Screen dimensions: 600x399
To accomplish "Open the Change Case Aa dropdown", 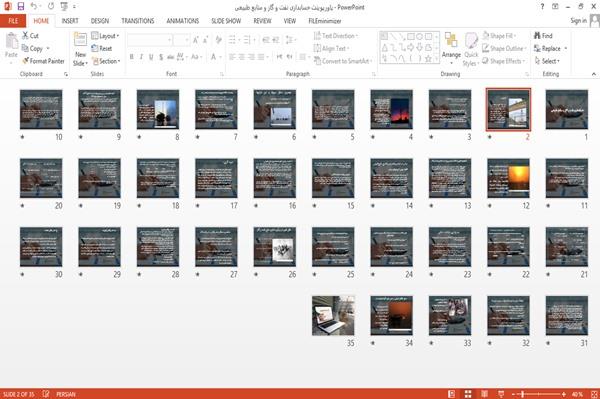I will (x=196, y=57).
